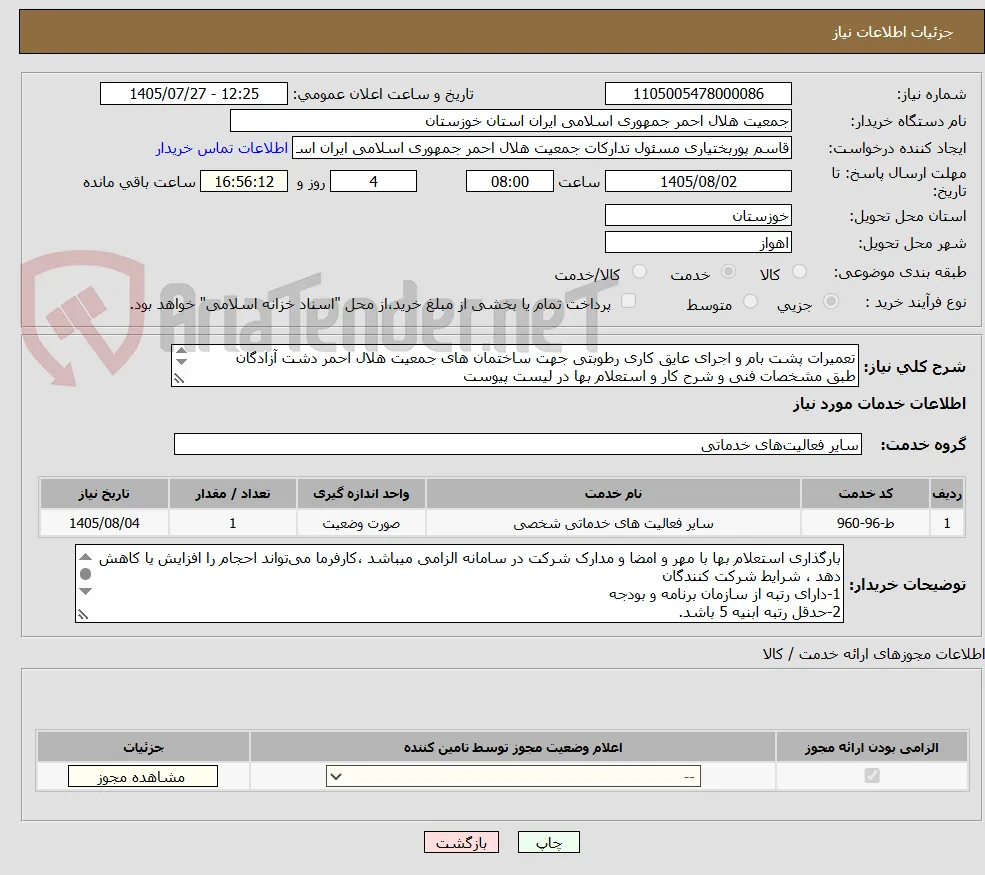This screenshot has width=985, height=875.
Task: Click the delivery city field اهواز
Action: point(698,242)
